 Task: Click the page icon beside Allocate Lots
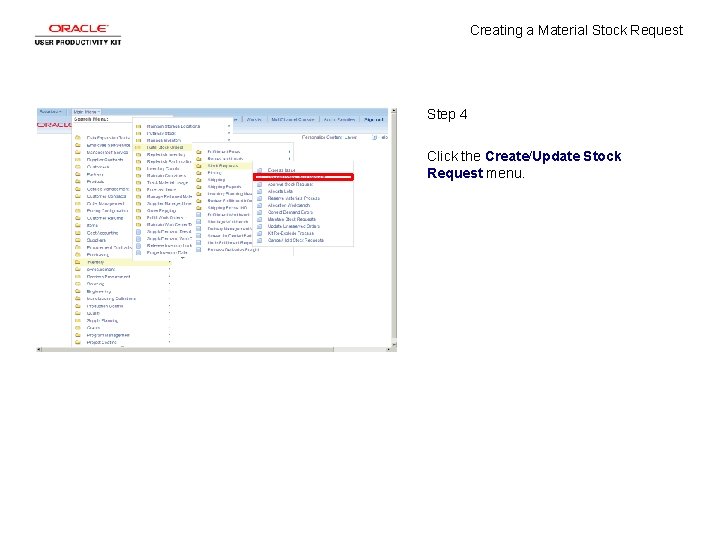point(259,191)
